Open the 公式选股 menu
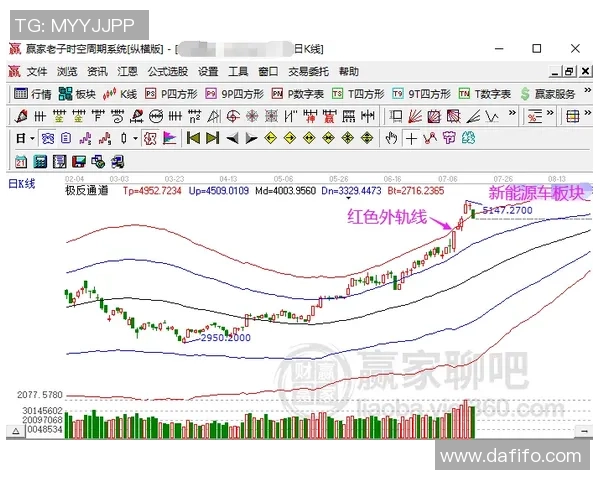Viewport: 600px width, 480px height. tap(168, 72)
